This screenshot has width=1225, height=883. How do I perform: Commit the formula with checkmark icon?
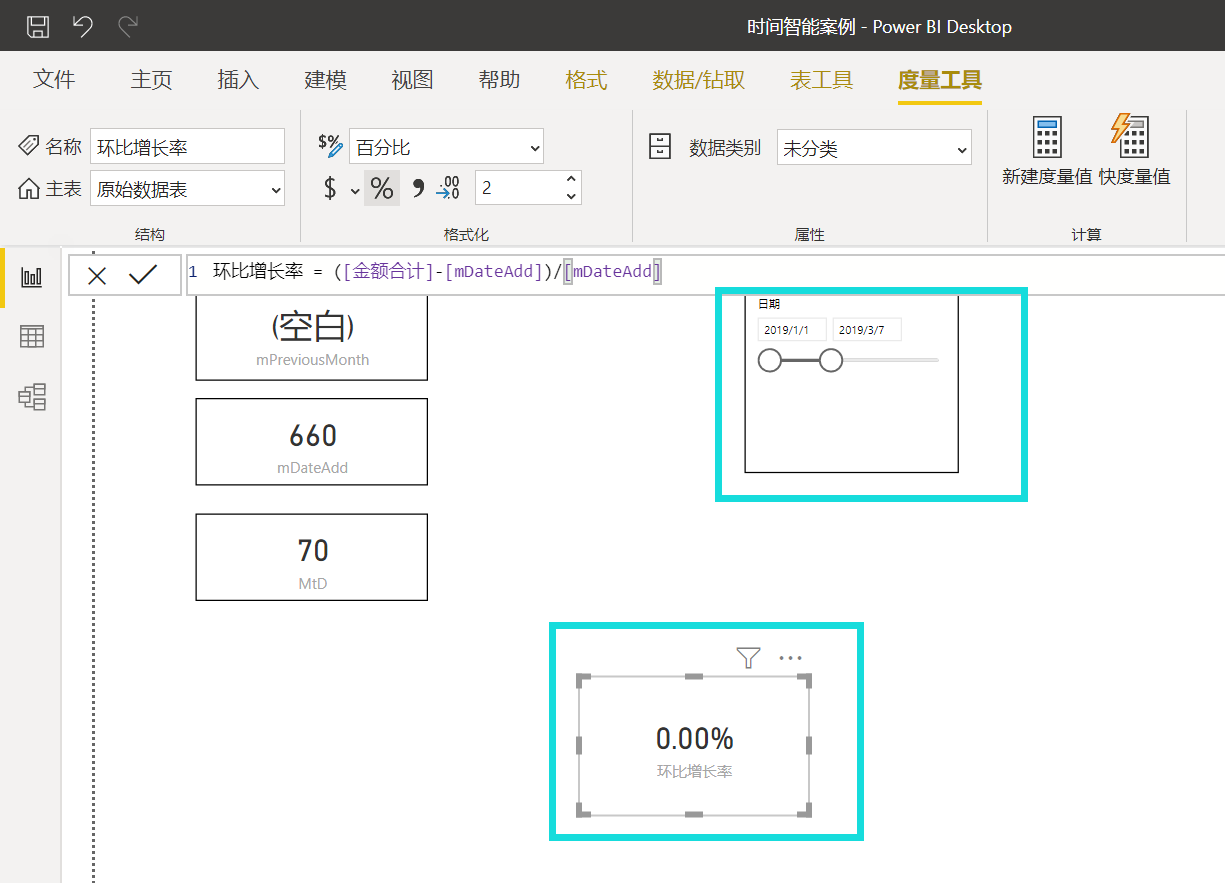144,275
